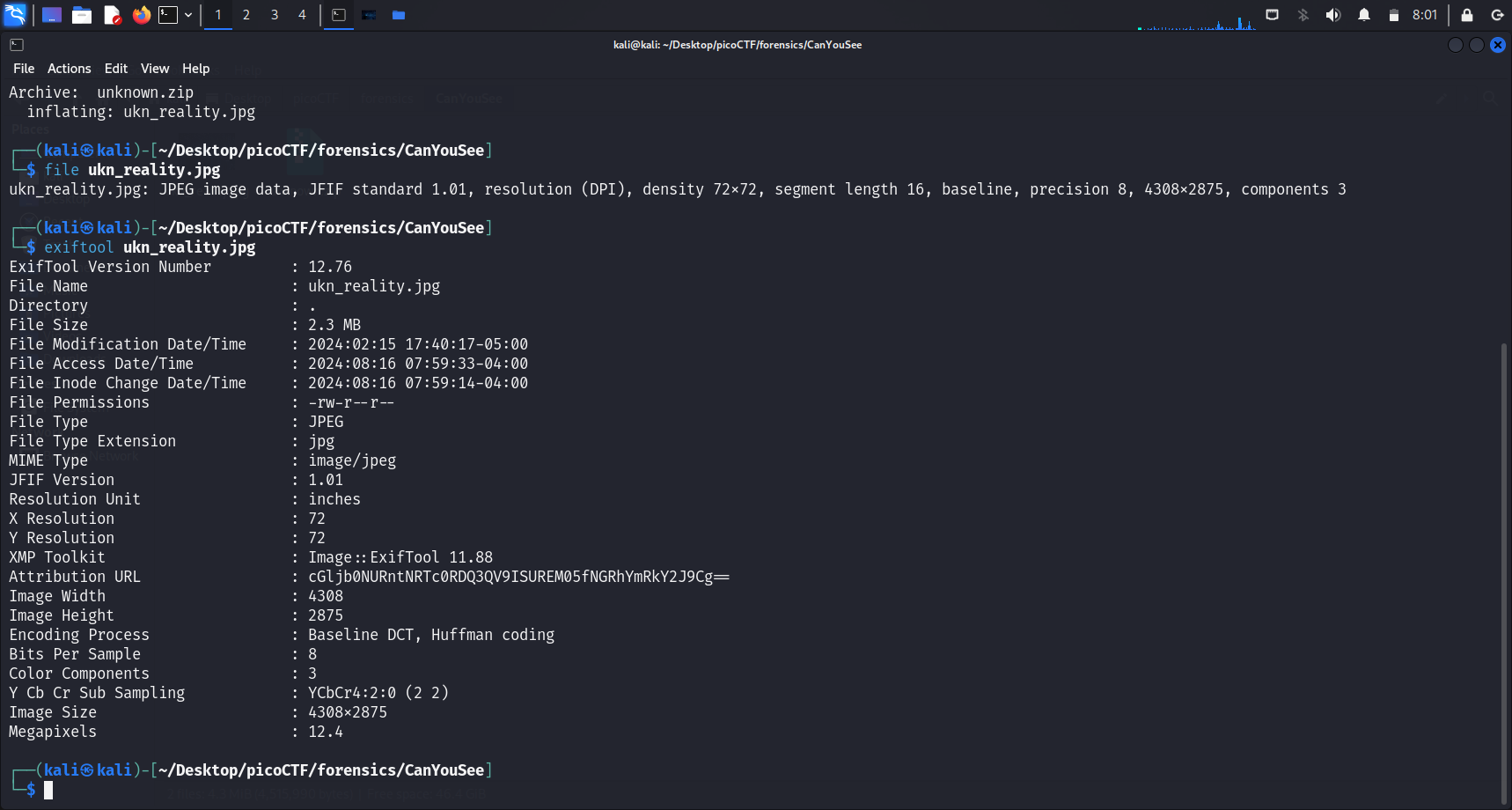Open the Kali applications menu
Image resolution: width=1512 pixels, height=810 pixels.
point(15,15)
